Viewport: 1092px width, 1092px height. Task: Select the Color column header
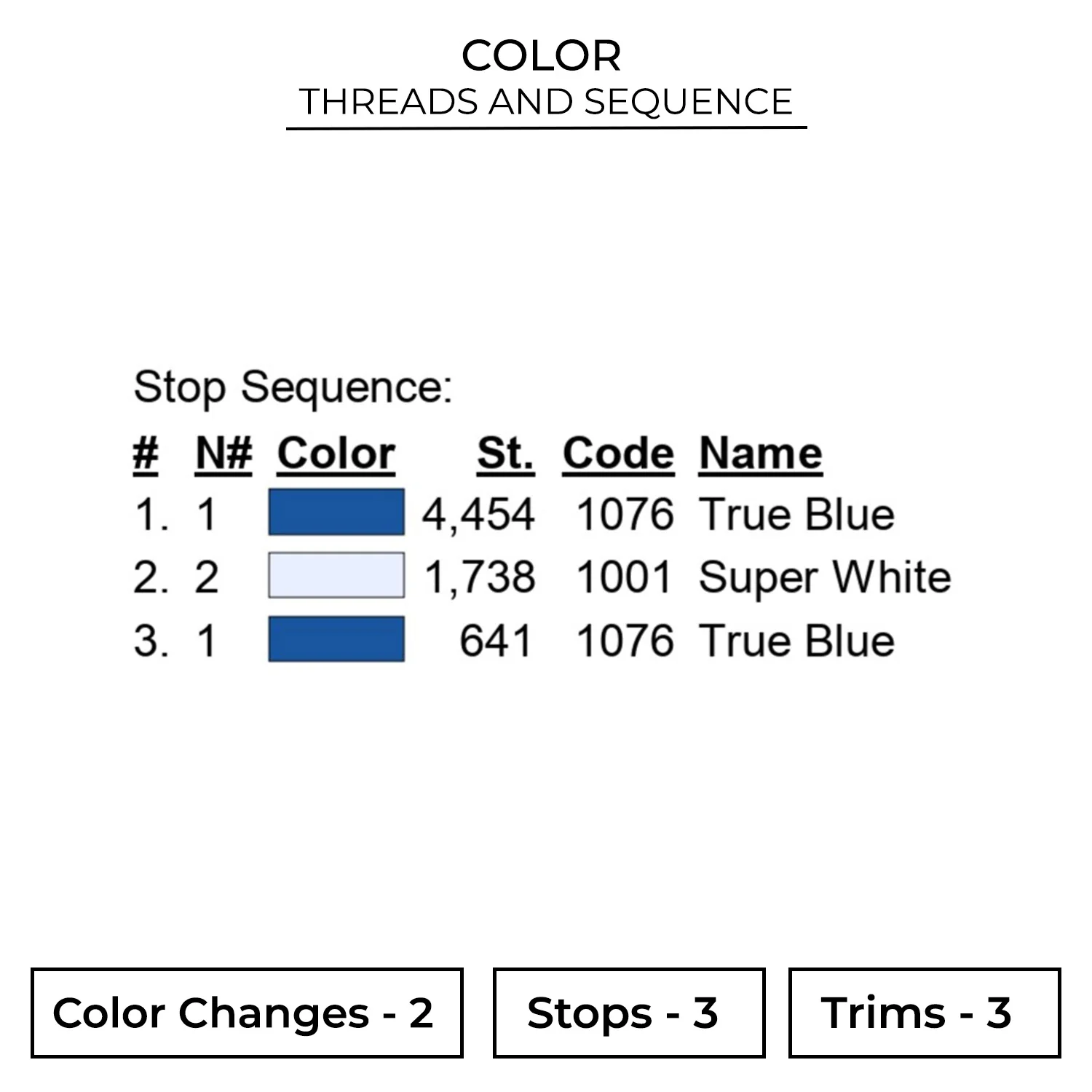click(336, 454)
